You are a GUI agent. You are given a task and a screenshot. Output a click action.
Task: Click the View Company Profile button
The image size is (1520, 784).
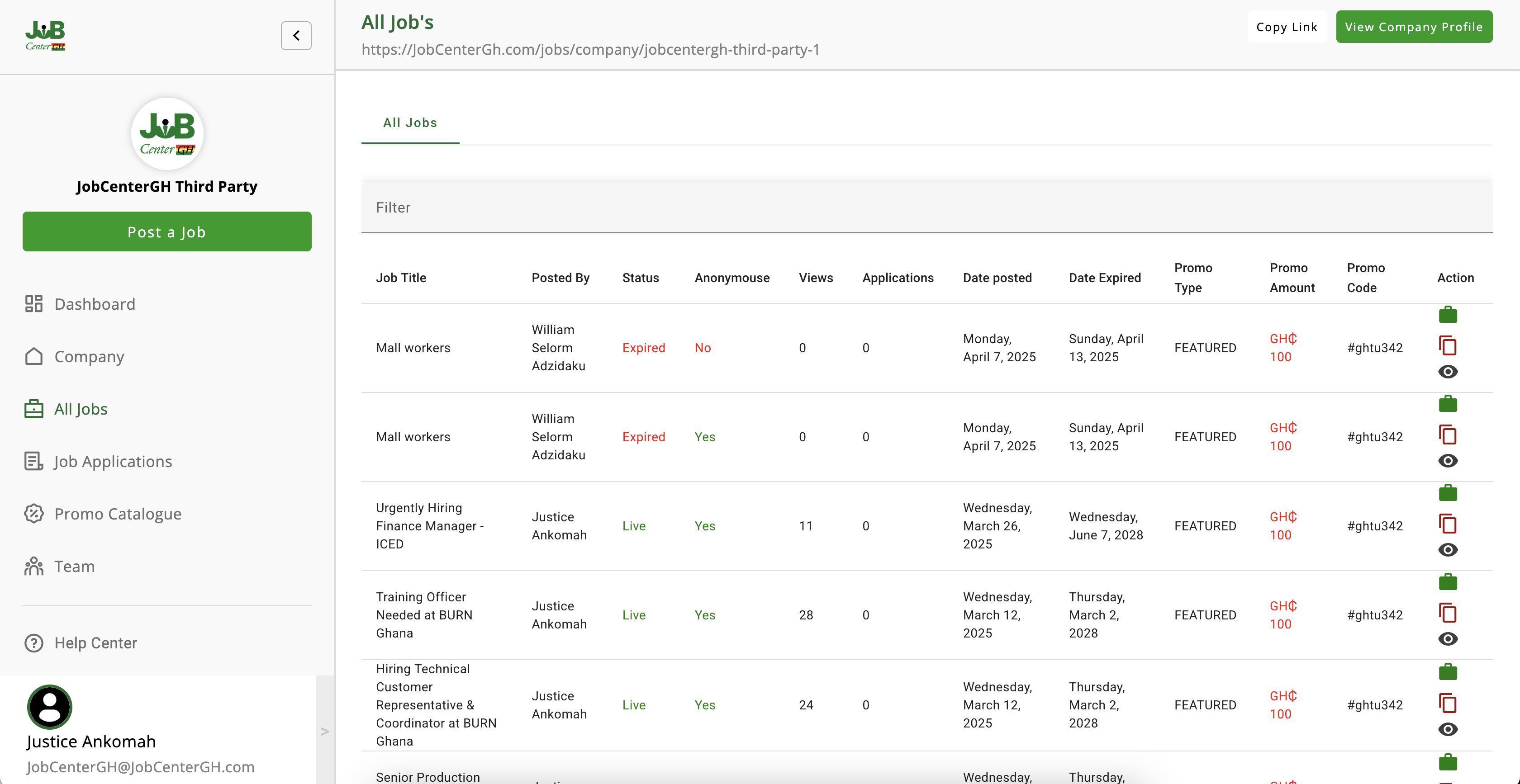point(1413,27)
